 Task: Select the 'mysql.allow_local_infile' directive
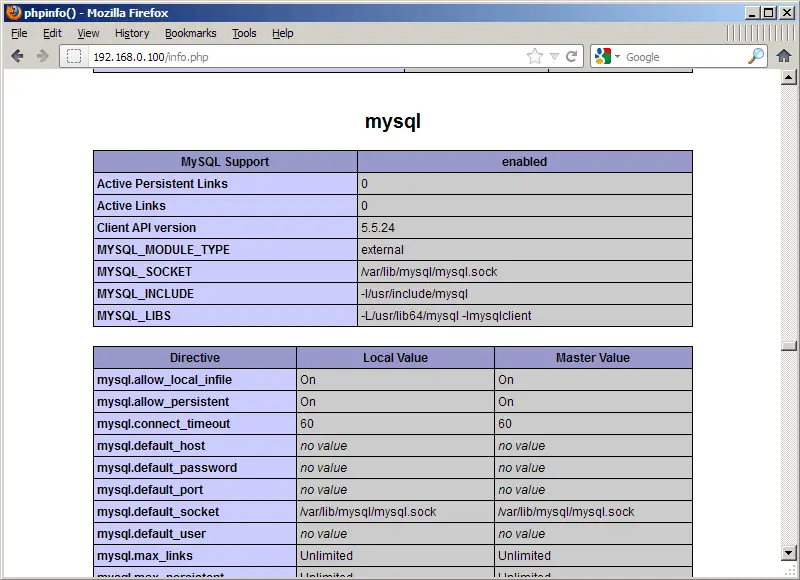tap(164, 380)
